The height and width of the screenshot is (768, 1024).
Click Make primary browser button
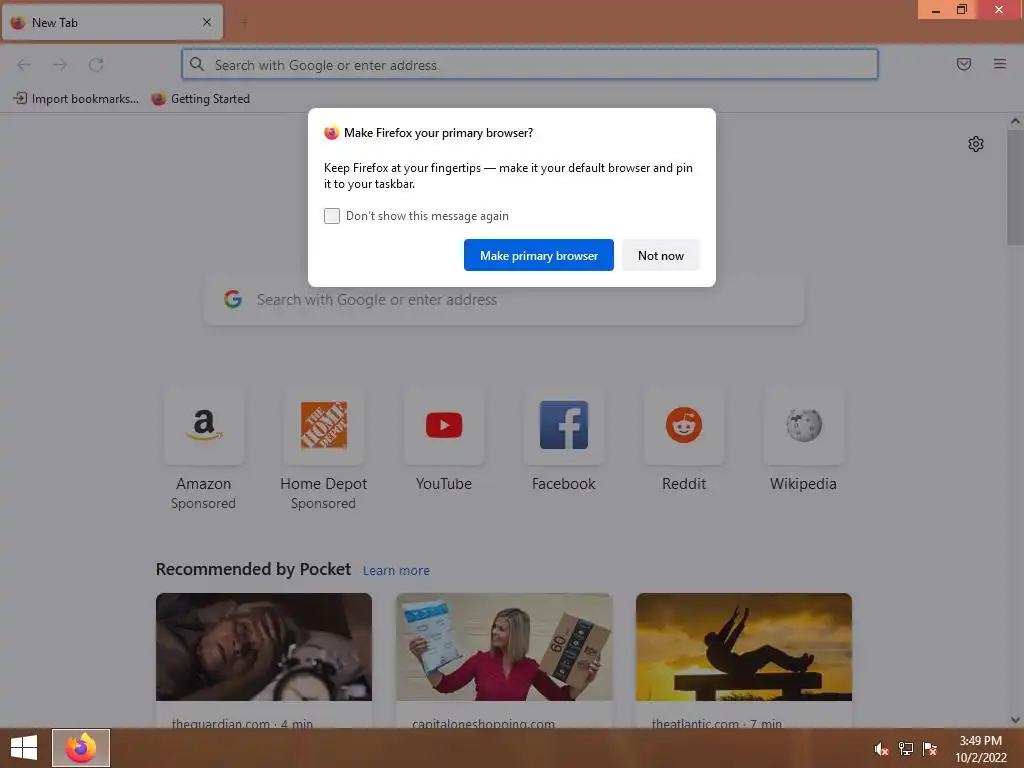[x=539, y=255]
